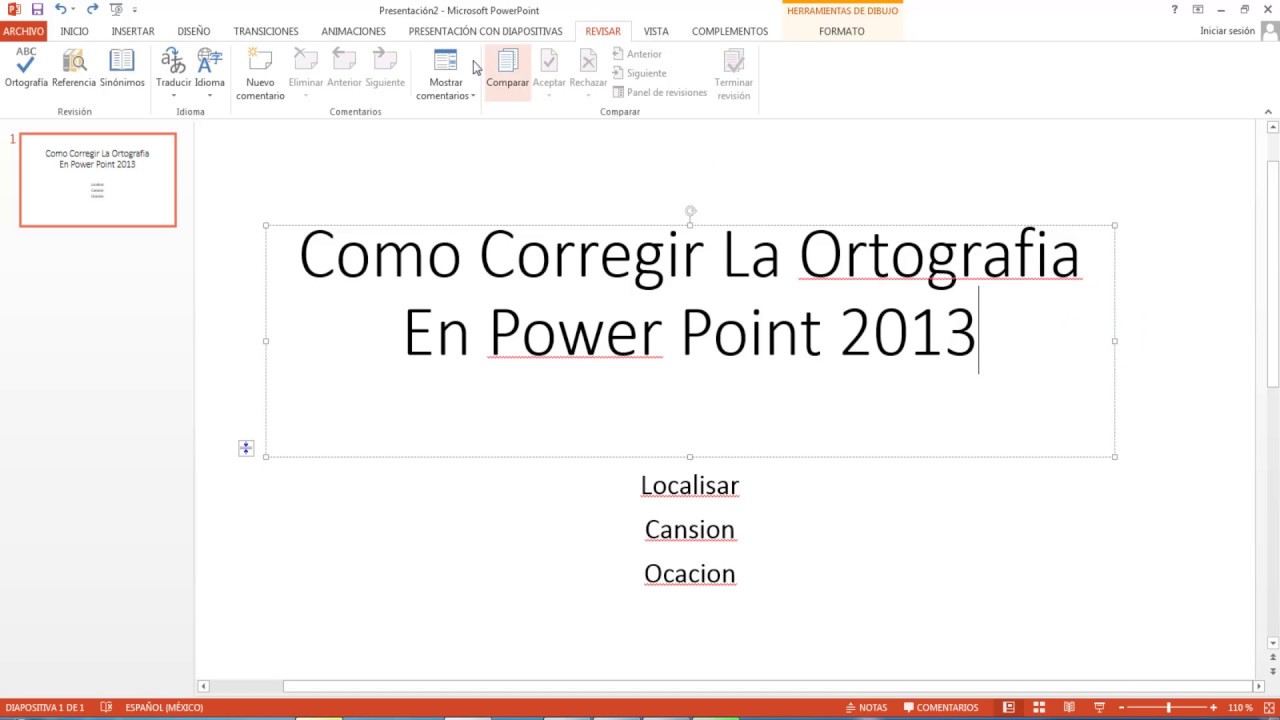The width and height of the screenshot is (1280, 720).
Task: Open PowerPoint Help question mark
Action: [x=1174, y=10]
